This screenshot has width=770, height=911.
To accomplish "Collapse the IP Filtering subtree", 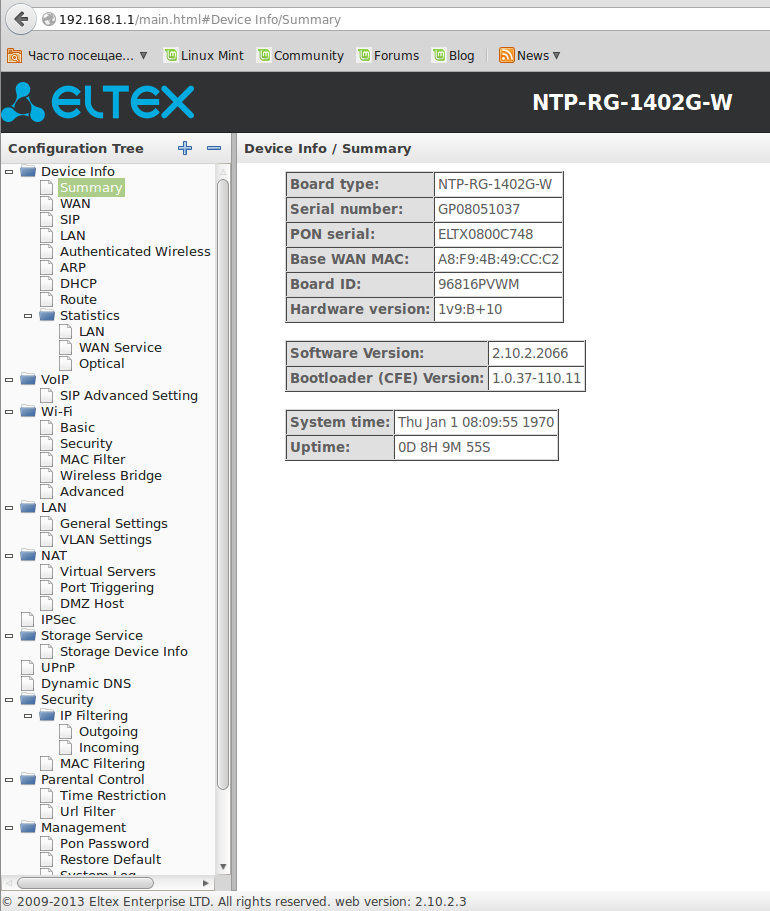I will (x=28, y=715).
